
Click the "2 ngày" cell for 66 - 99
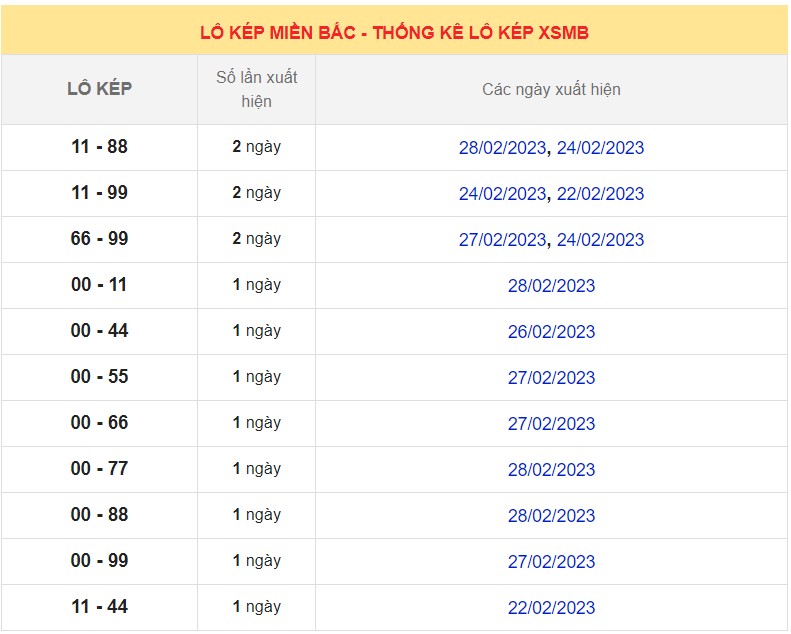(x=256, y=239)
